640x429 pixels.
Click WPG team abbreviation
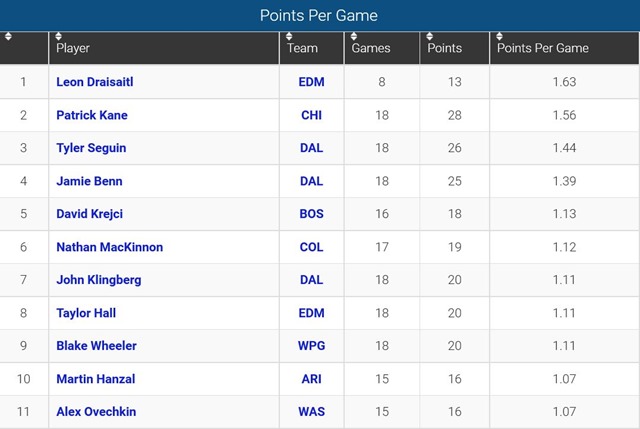[x=311, y=346]
